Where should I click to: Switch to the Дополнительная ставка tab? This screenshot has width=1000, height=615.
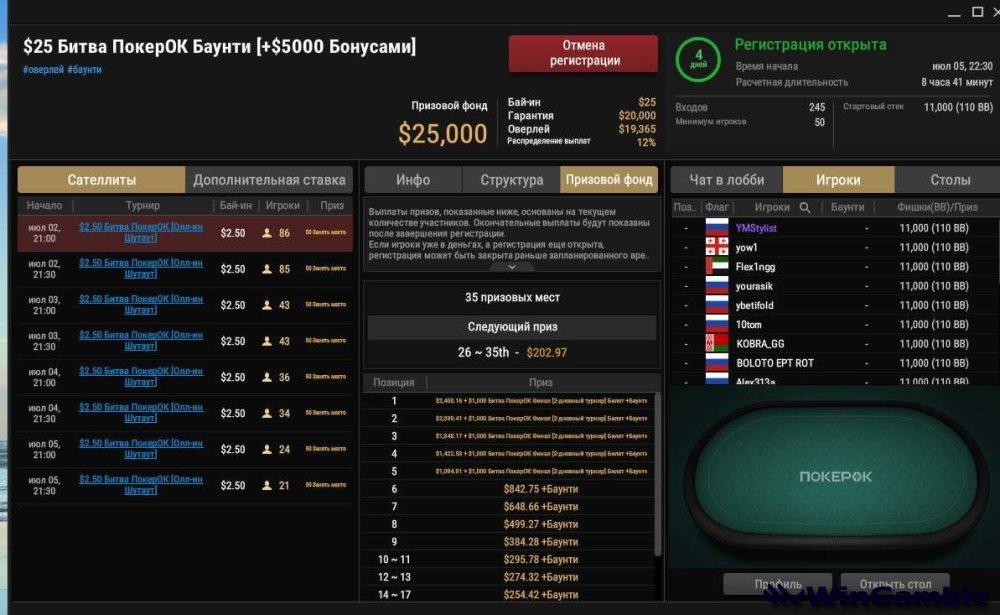point(269,180)
